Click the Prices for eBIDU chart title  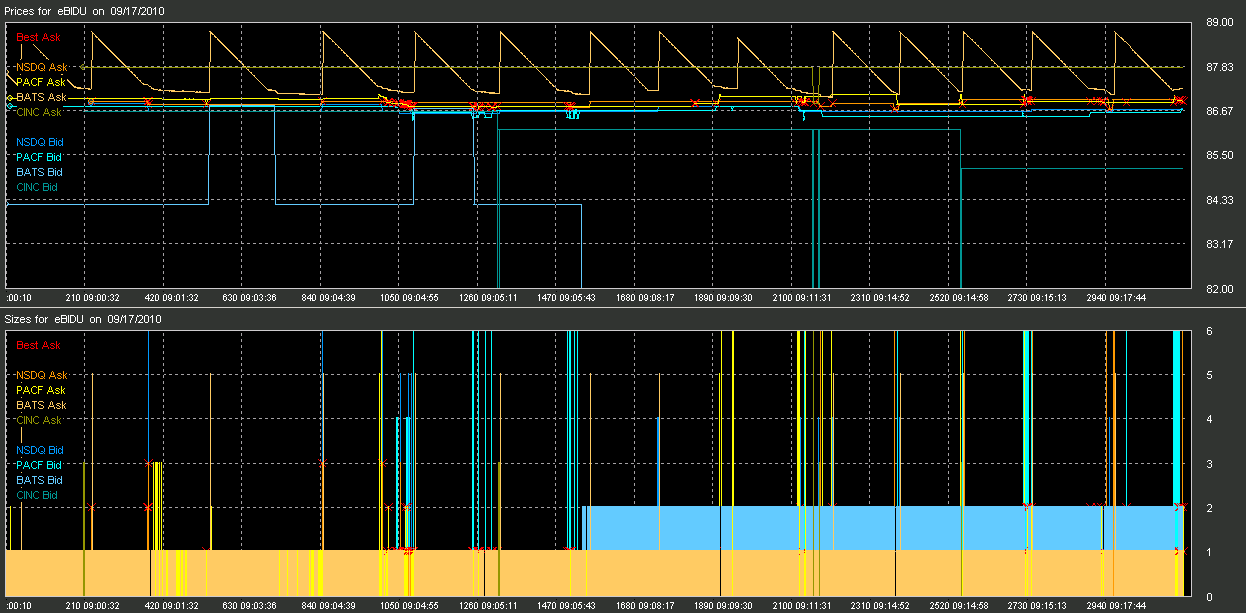(x=85, y=11)
